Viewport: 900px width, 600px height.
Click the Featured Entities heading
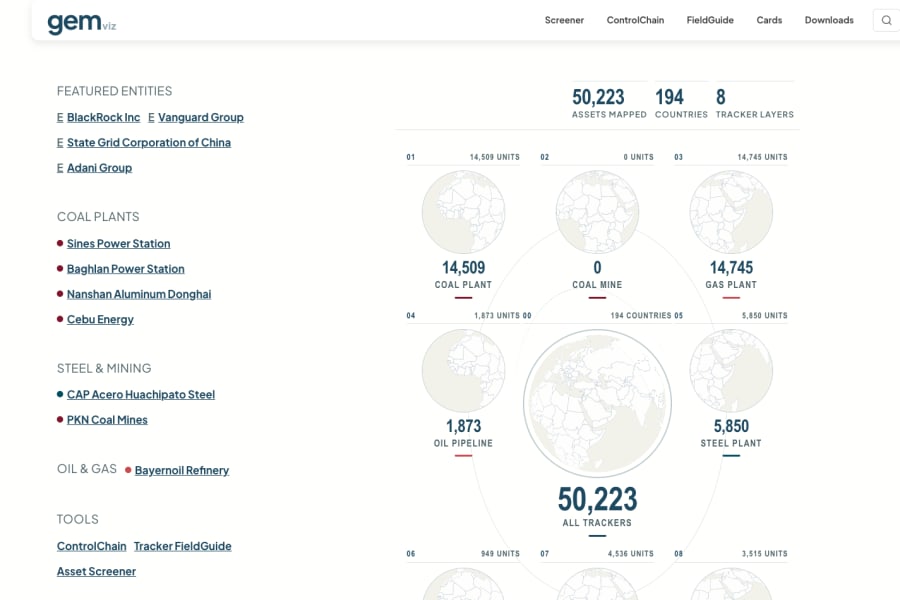tap(114, 91)
